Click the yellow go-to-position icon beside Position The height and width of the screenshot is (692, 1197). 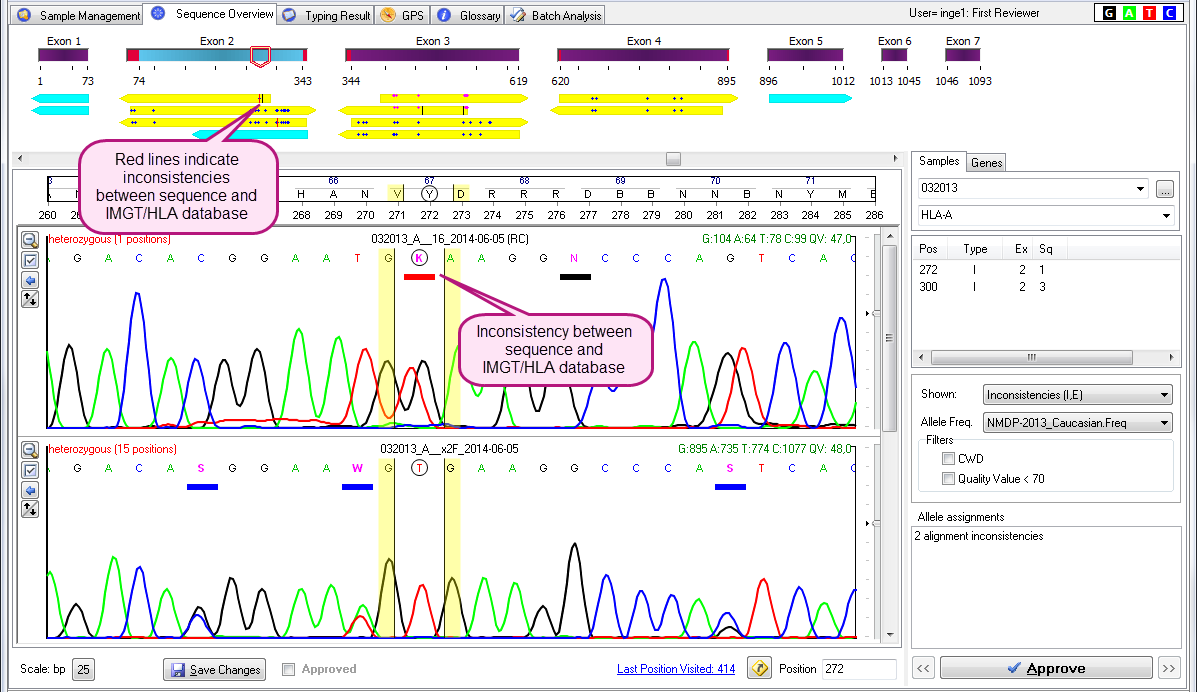(x=760, y=668)
